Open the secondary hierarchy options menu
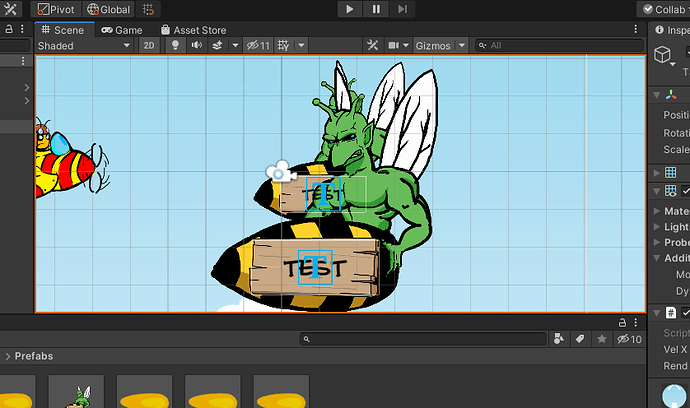Screen dimensions: 690x408 pyautogui.click(x=23, y=61)
